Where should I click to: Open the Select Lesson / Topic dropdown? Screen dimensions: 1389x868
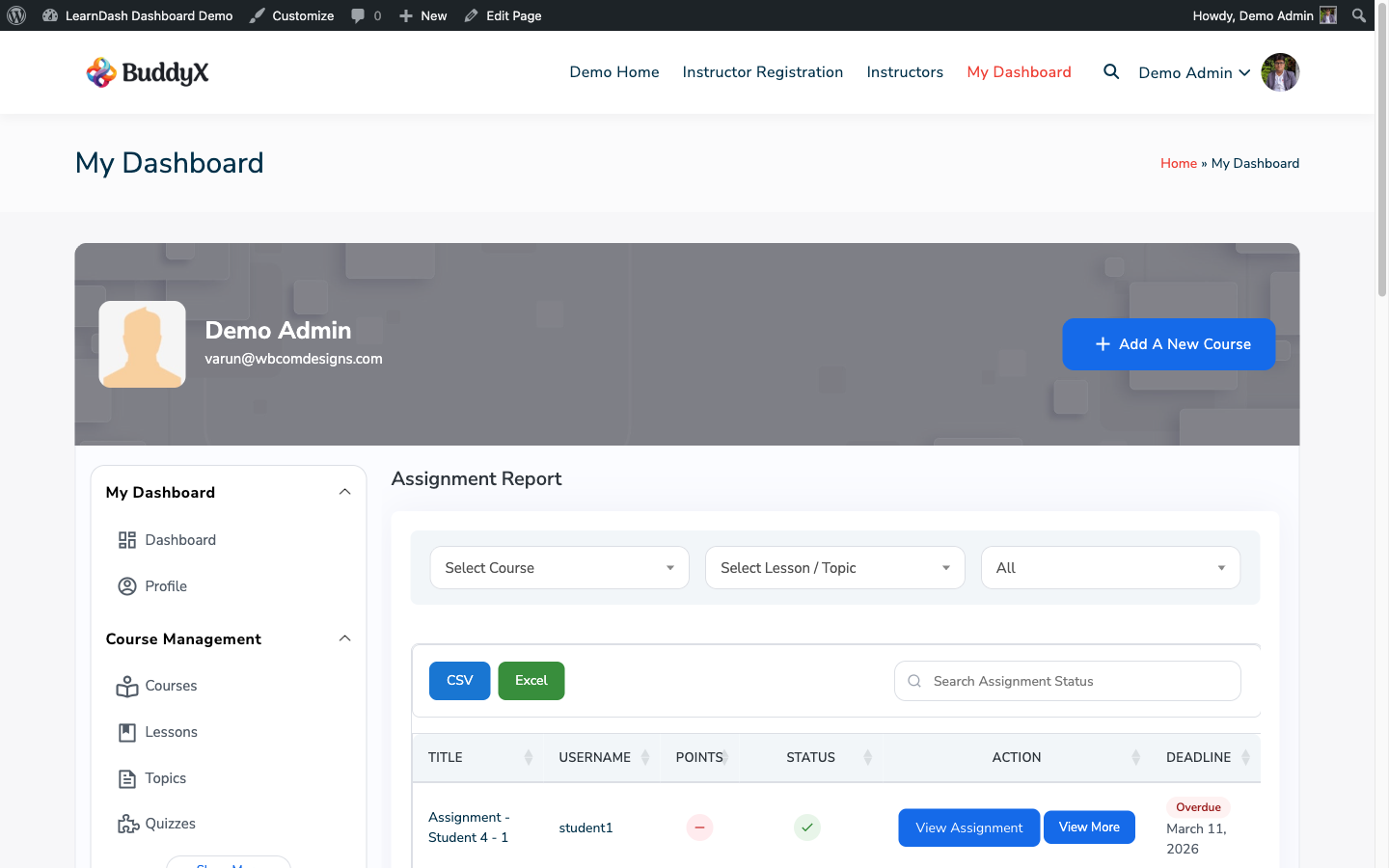coord(834,567)
